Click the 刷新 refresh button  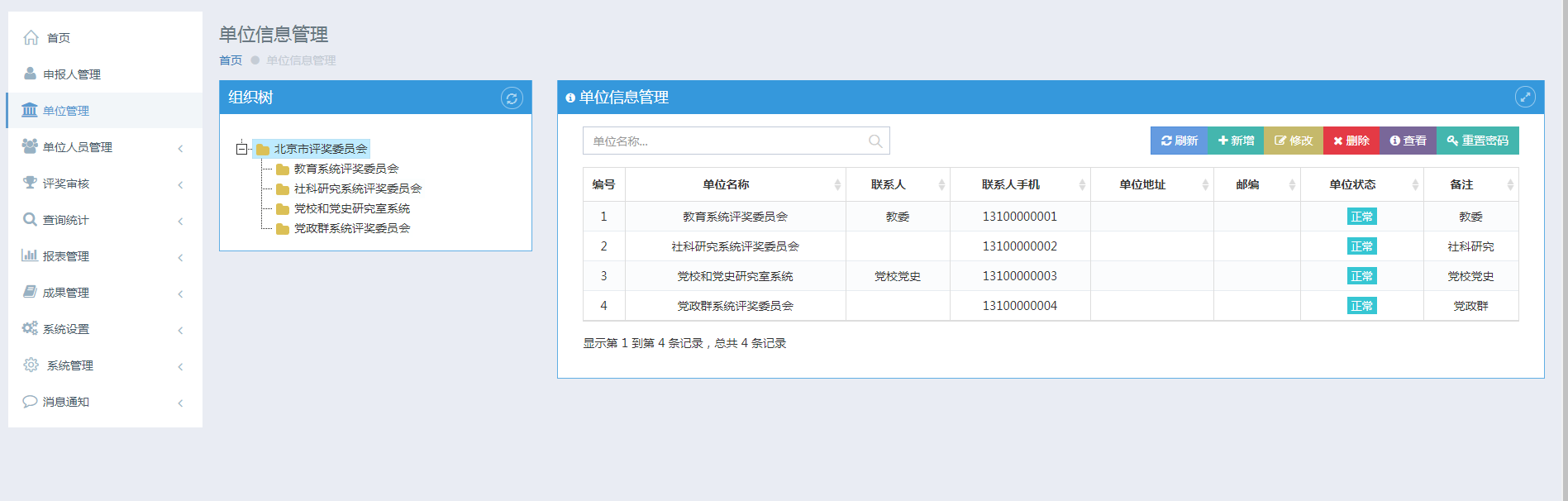(x=1180, y=141)
